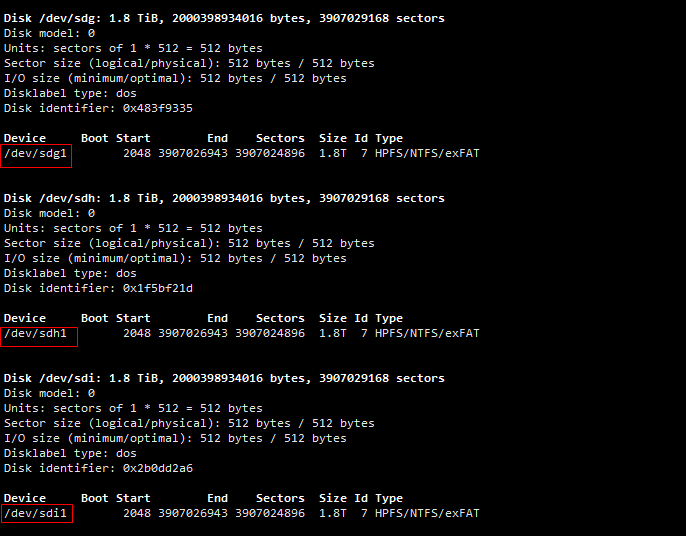Click the Disk /dev/sdg header line
Image resolution: width=686 pixels, height=536 pixels.
(x=224, y=18)
